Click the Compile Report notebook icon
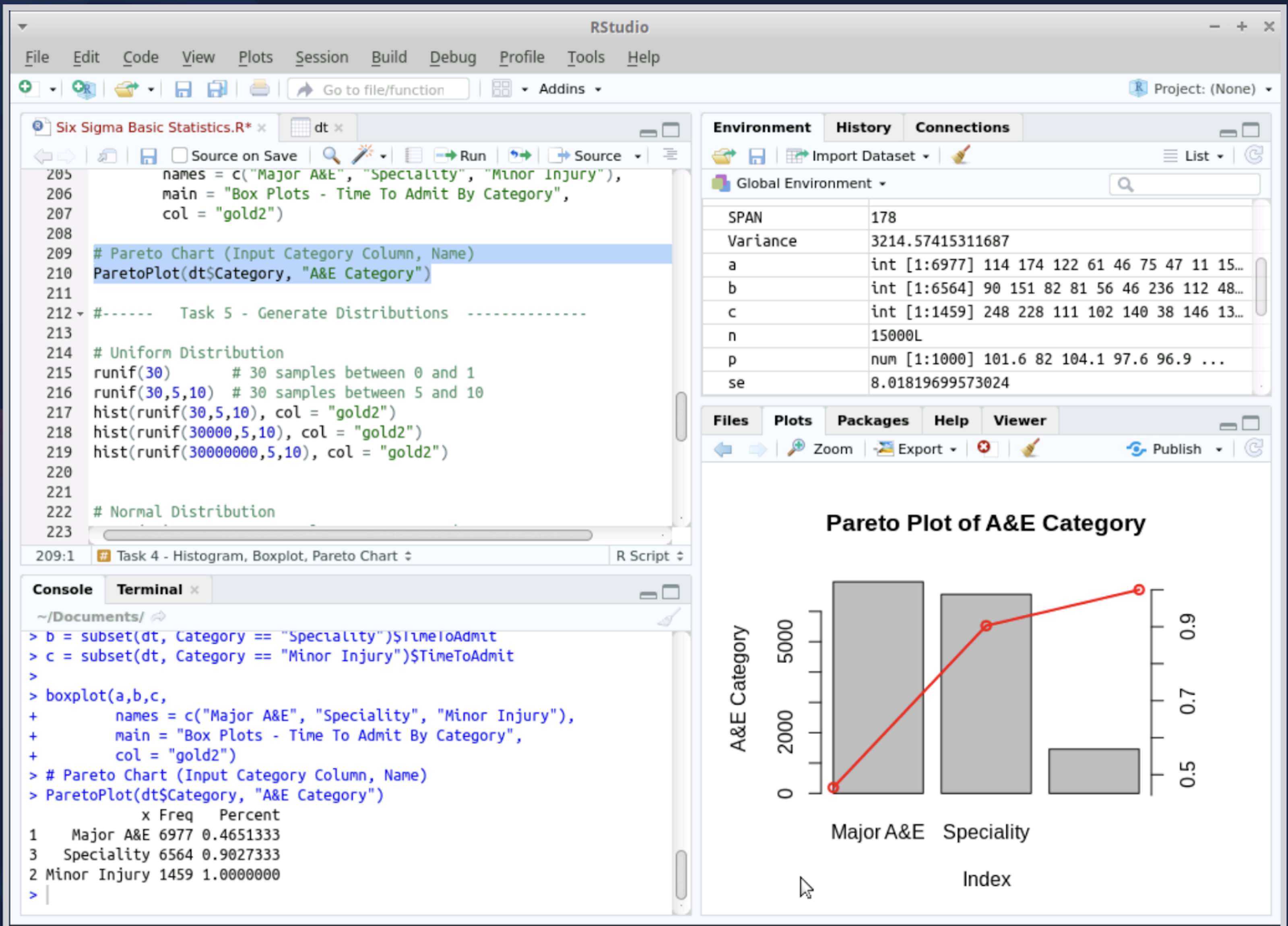 [413, 155]
